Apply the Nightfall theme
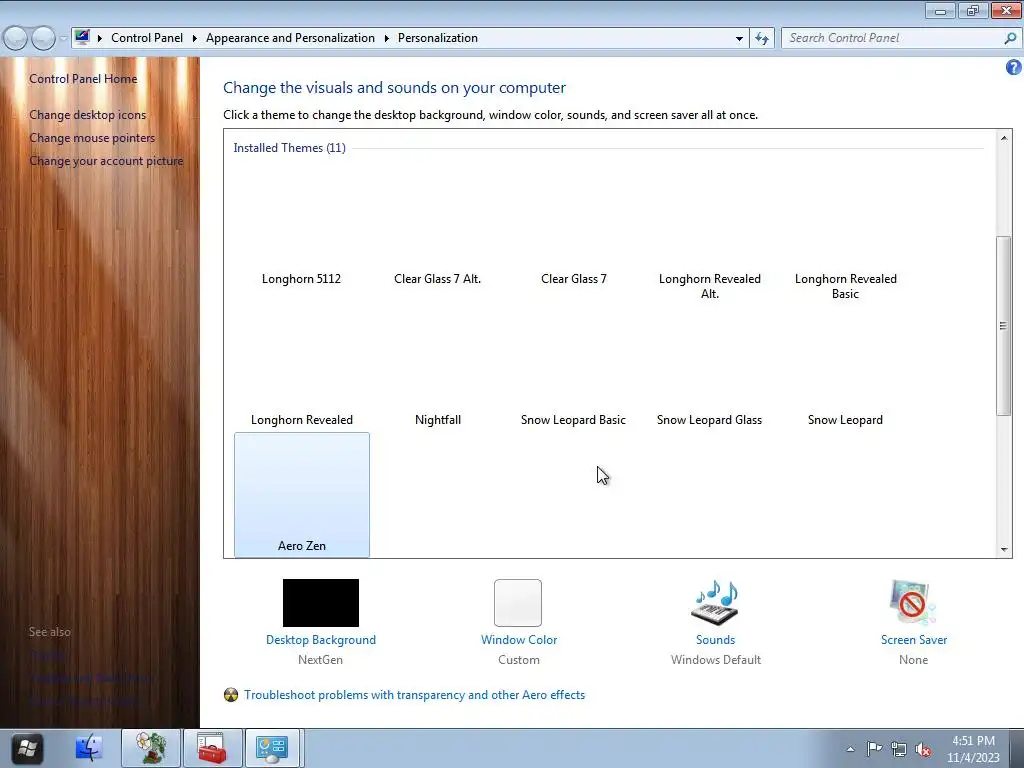The width and height of the screenshot is (1024, 768). [438, 367]
